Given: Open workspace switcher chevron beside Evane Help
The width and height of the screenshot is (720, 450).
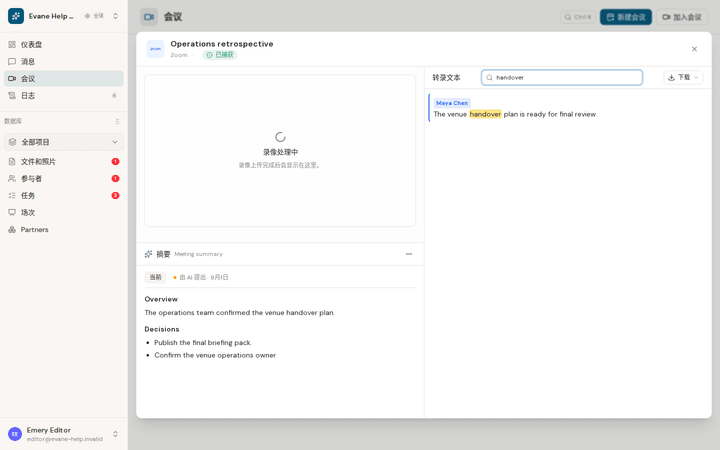Looking at the screenshot, I should (115, 16).
